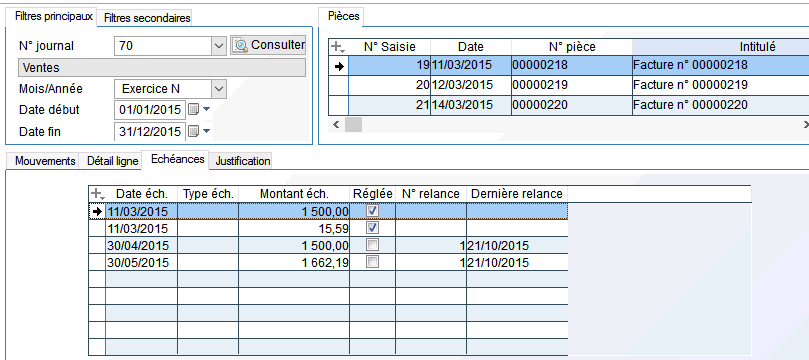Click the plus icon in Echéances grid header
Image resolution: width=809 pixels, height=360 pixels.
(97, 194)
